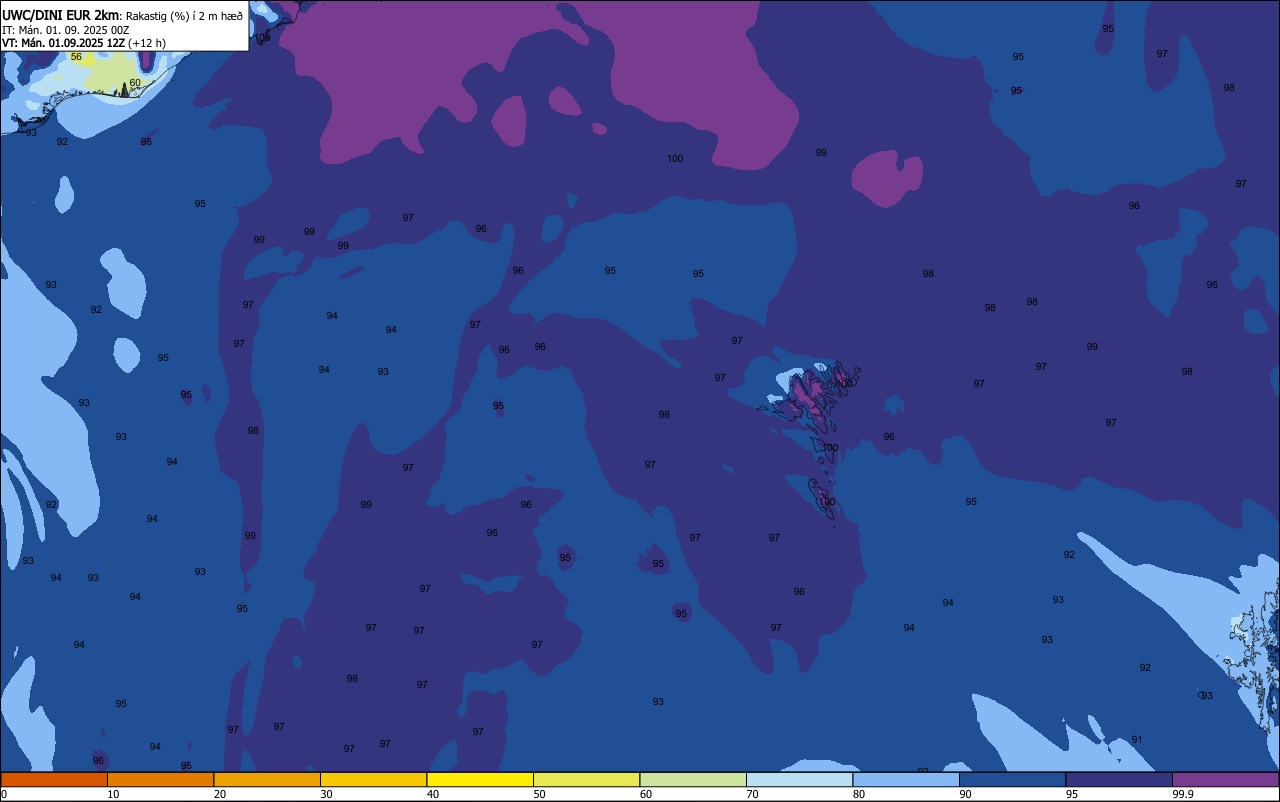Screen dimensions: 1280x802
Task: Click the '50' legend scale label
Action: point(539,794)
